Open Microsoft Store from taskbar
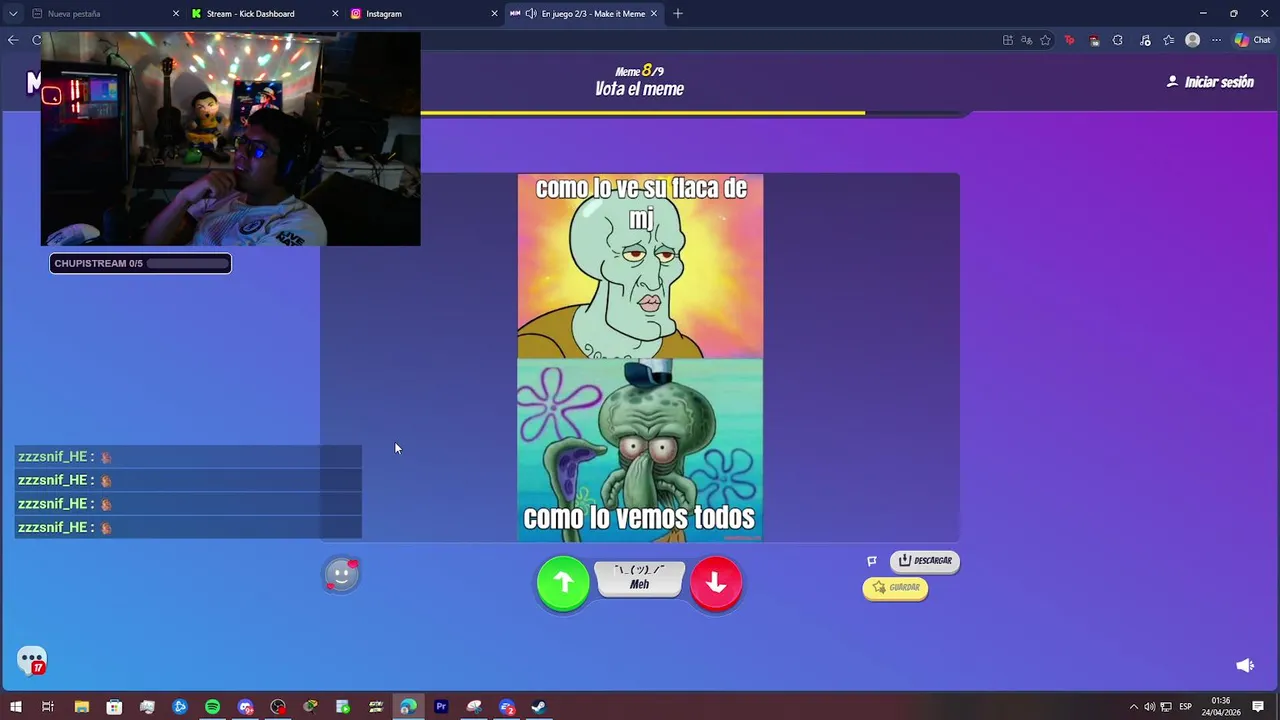This screenshot has height=720, width=1280. 114,707
